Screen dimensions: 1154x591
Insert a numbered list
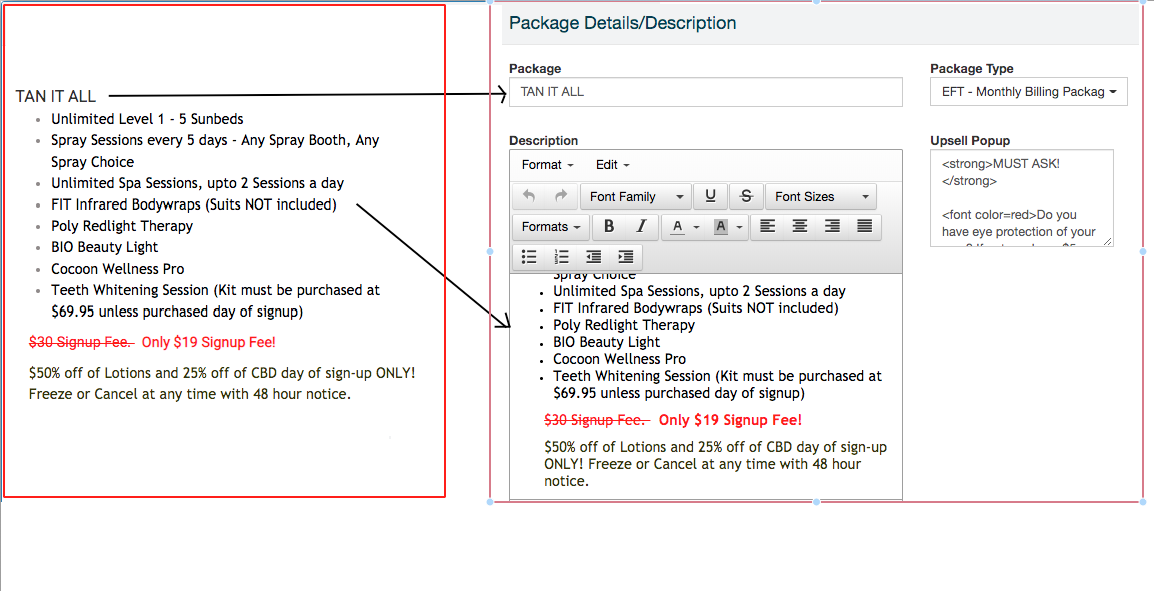point(562,257)
